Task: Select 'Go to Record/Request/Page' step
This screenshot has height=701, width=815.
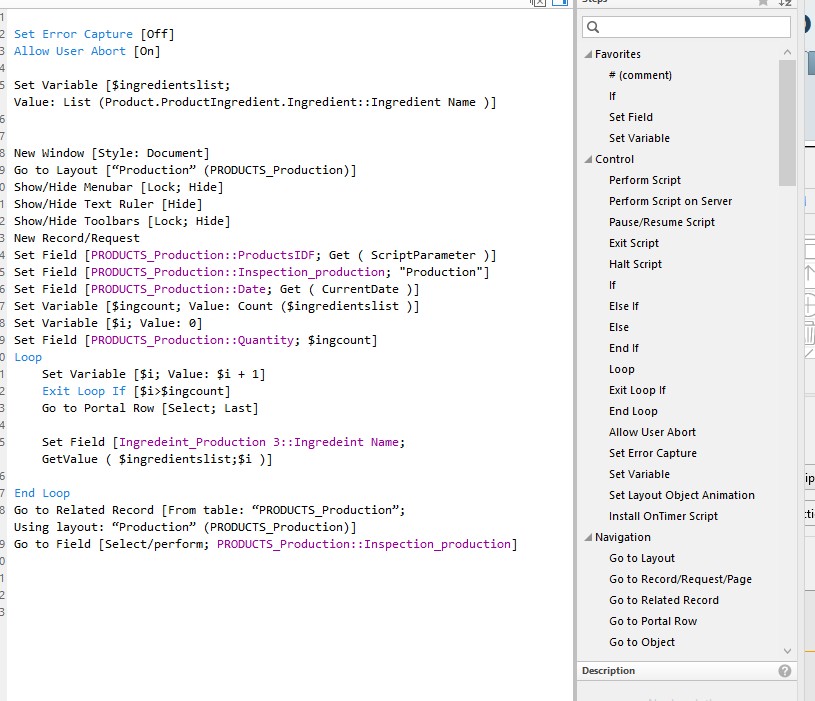Action: pyautogui.click(x=680, y=579)
